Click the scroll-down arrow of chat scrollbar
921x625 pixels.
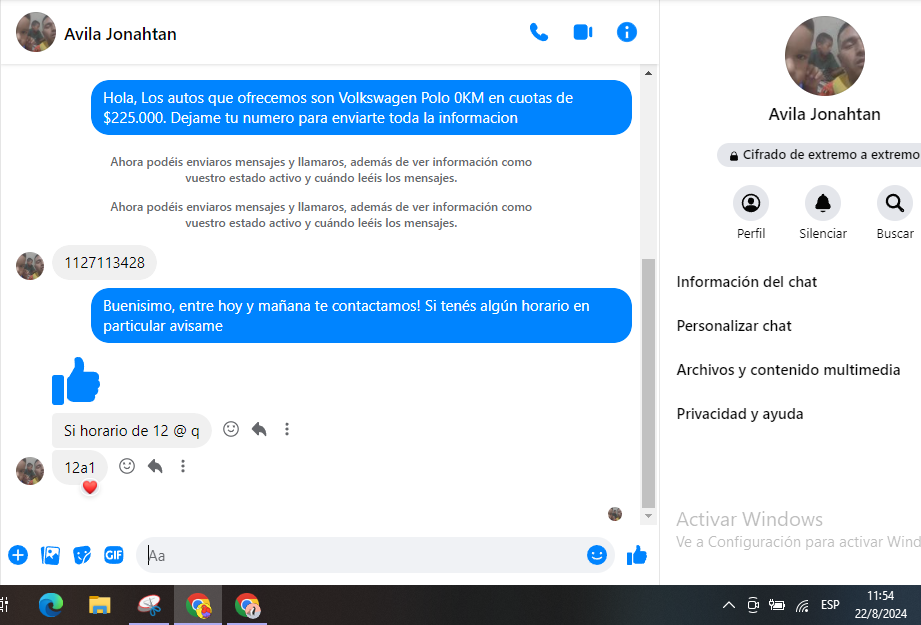648,516
